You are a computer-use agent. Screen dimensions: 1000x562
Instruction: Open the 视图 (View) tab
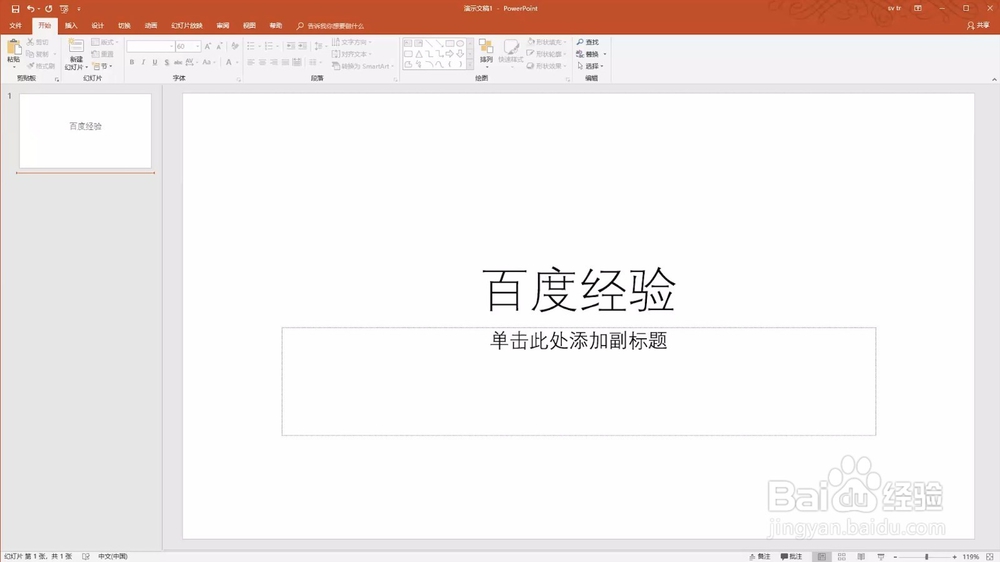click(249, 26)
